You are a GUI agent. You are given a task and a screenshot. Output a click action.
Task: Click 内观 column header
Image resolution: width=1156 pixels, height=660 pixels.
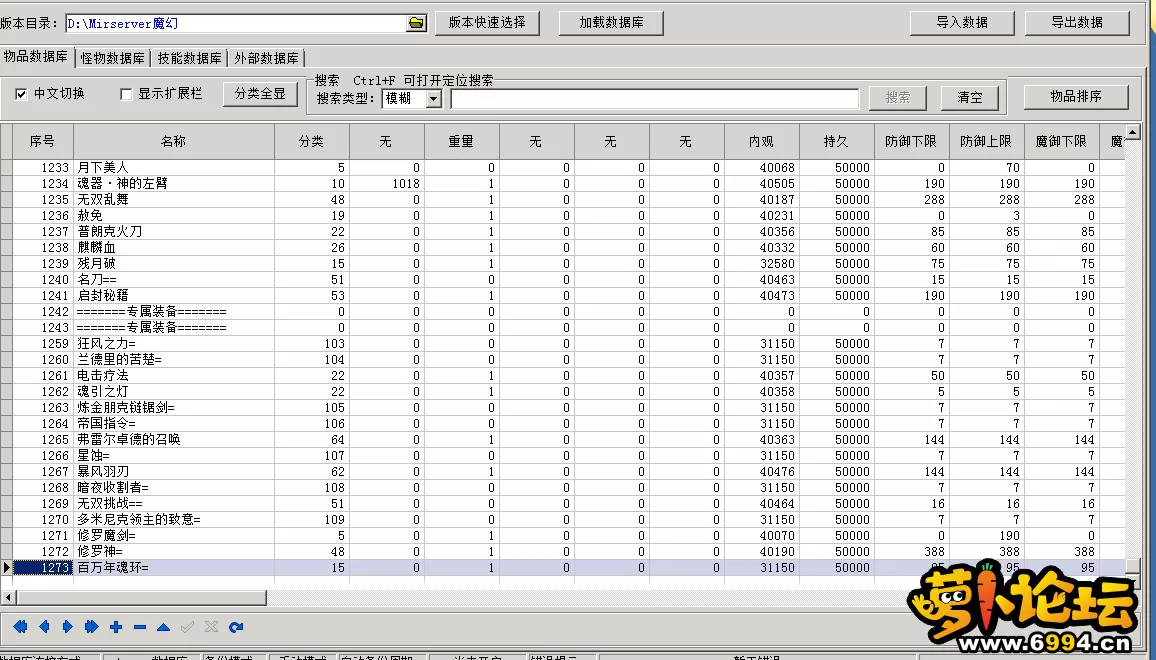(x=762, y=142)
